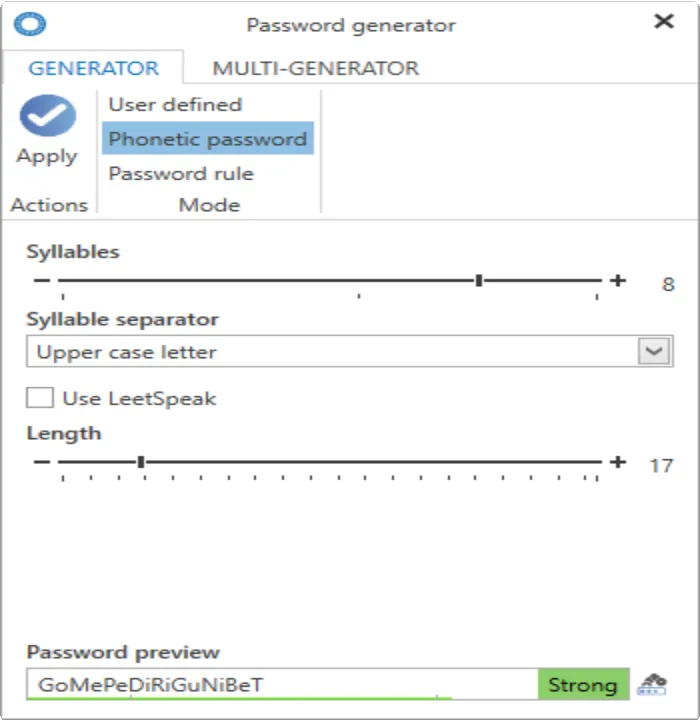
Task: Select the GENERATOR tab
Action: (x=94, y=68)
